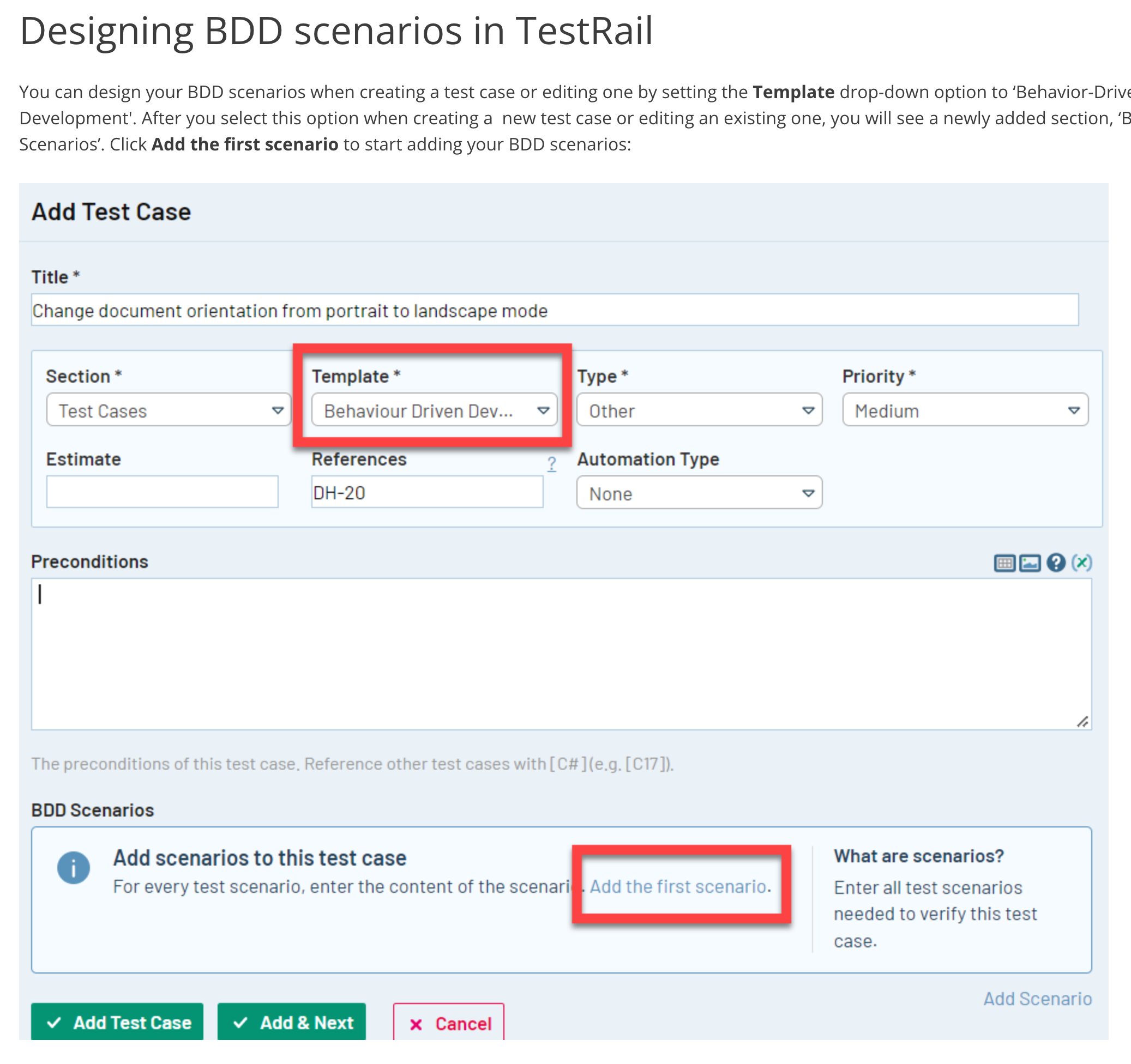Image resolution: width=1131 pixels, height=1064 pixels.
Task: Click the preconditions hint text mentioning [C17]
Action: point(352,764)
